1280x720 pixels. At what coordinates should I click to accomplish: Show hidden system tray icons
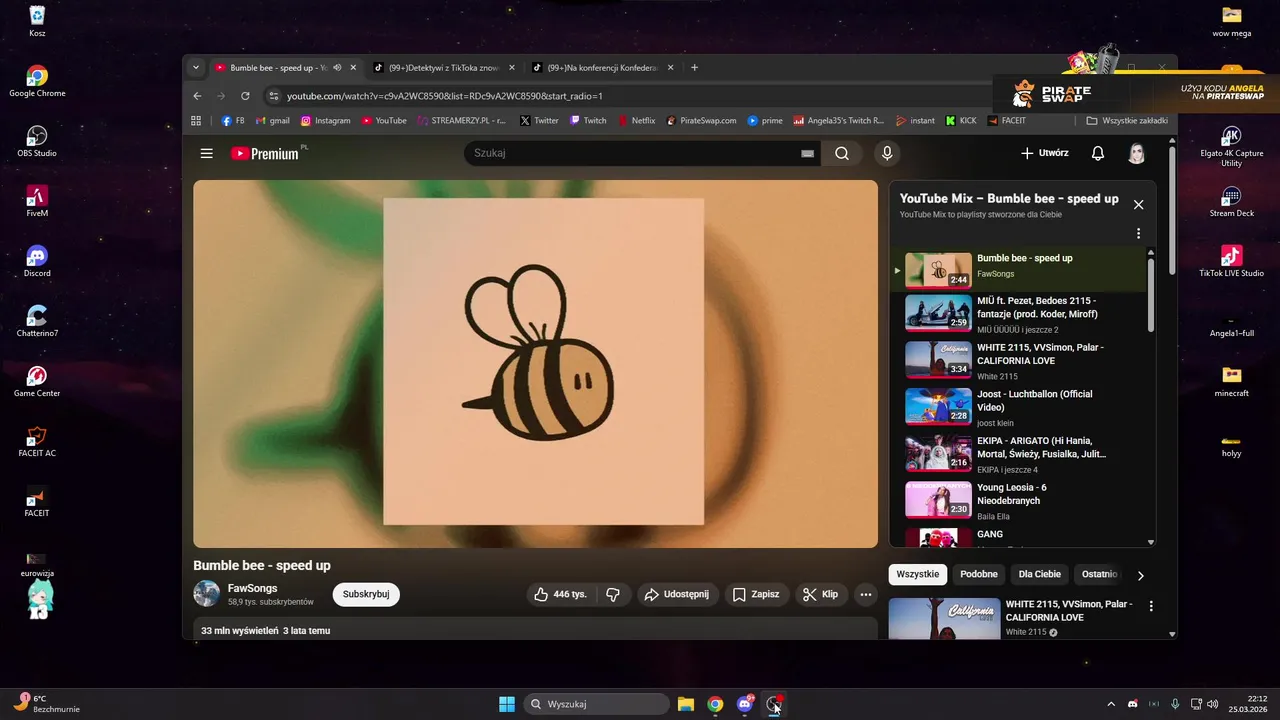[1110, 704]
